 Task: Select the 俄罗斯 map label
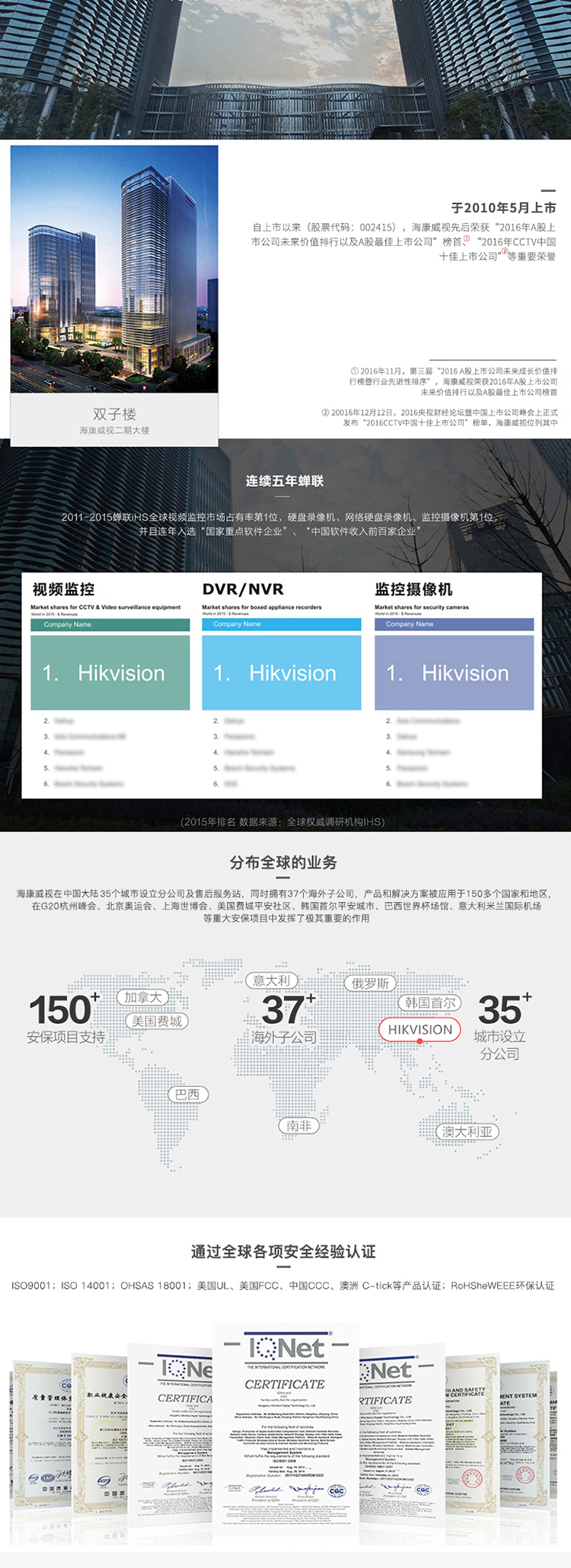(x=371, y=983)
